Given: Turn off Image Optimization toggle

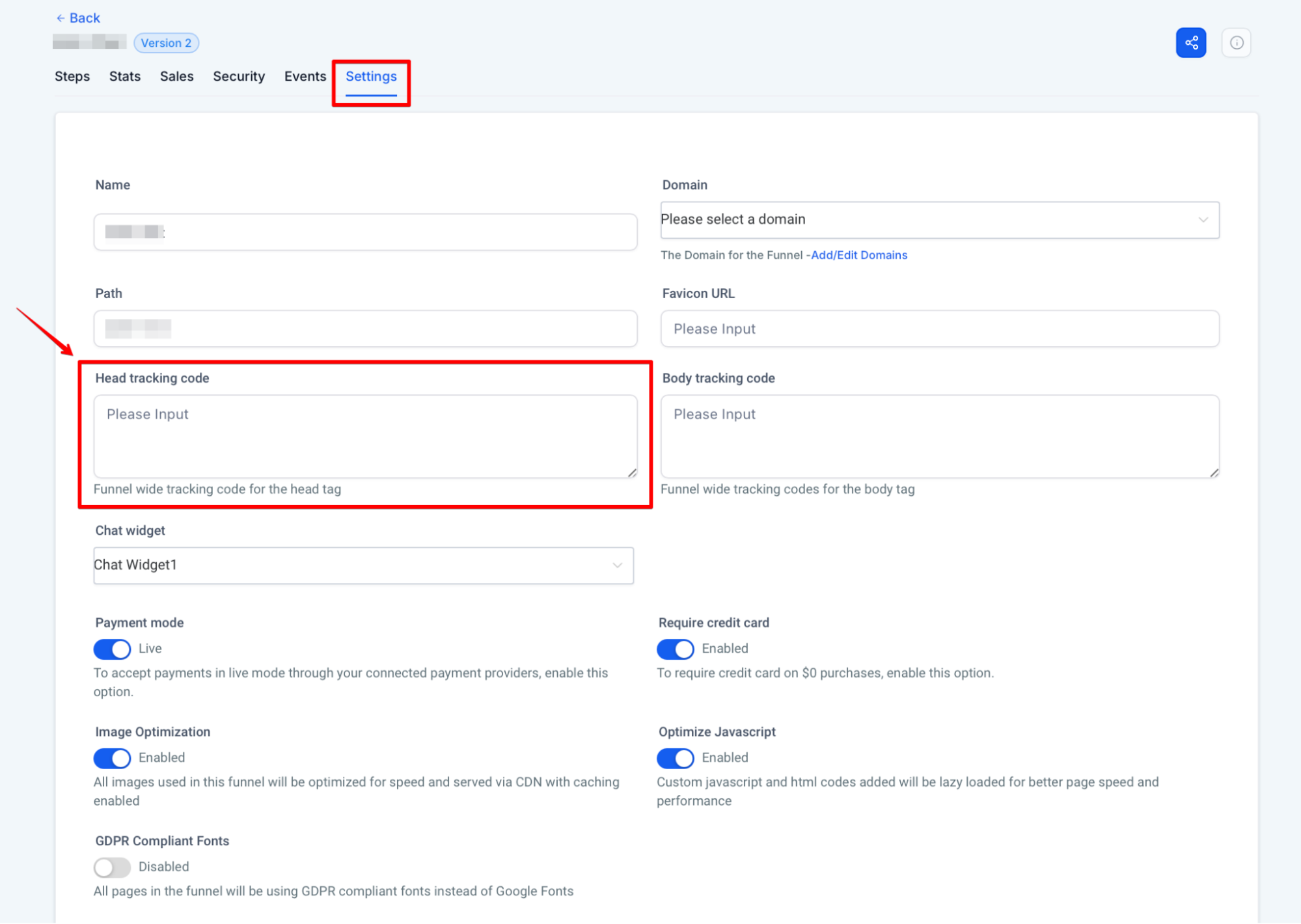Looking at the screenshot, I should pos(112,758).
